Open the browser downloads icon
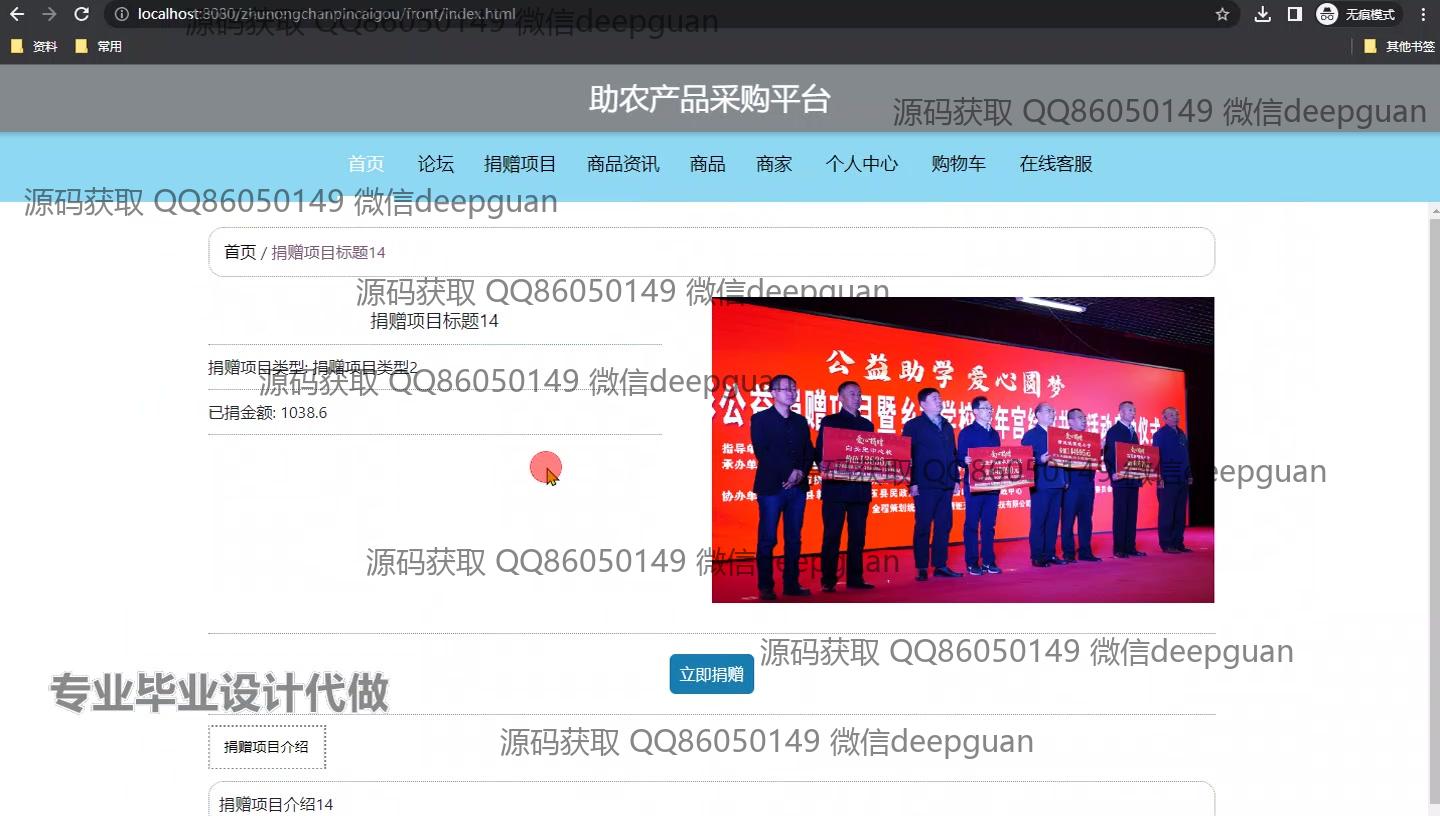This screenshot has height=816, width=1440. point(1263,14)
